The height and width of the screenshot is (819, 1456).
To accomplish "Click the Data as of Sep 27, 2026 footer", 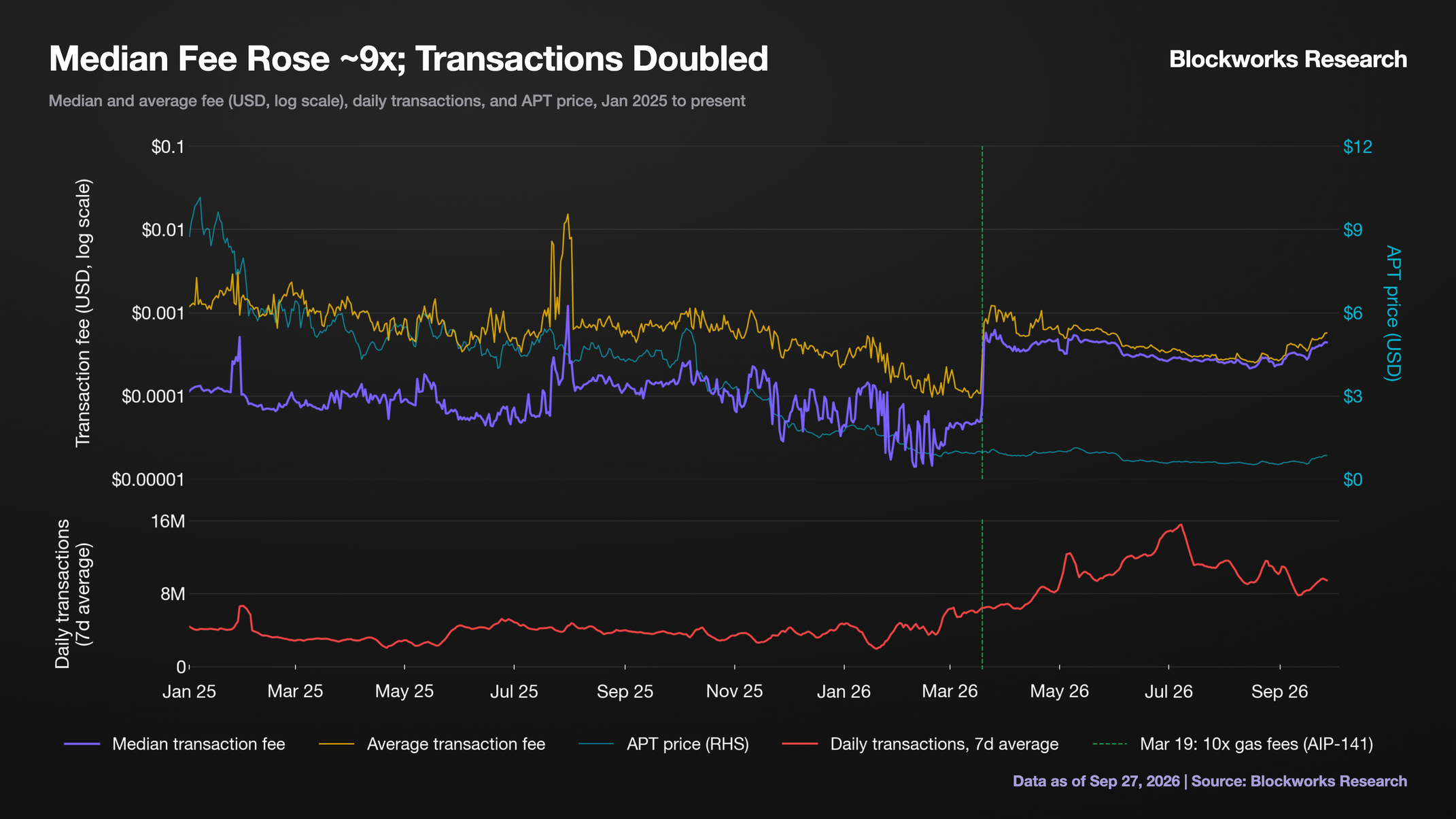I will (x=1210, y=782).
